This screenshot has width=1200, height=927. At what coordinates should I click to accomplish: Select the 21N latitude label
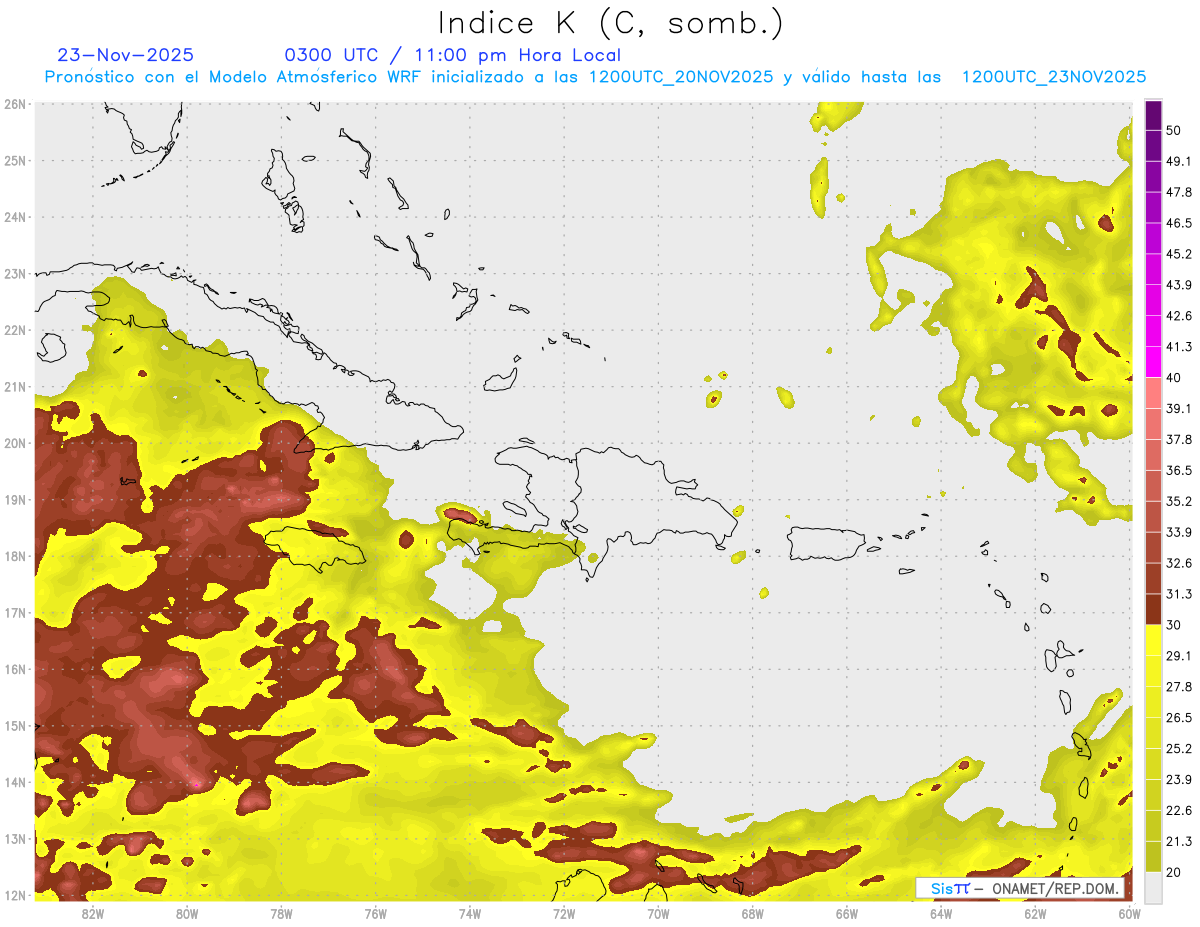click(16, 386)
